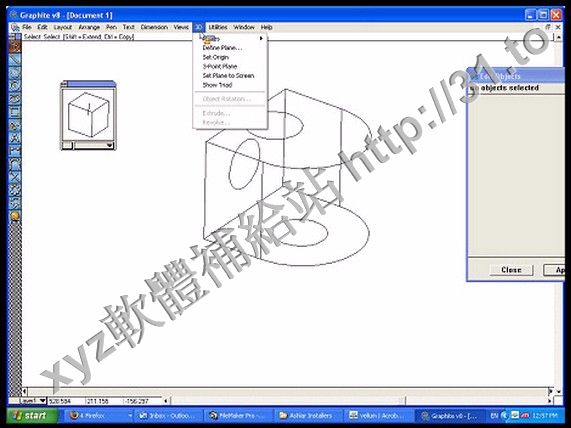
Task: Restore the inner document window
Action: (548, 27)
